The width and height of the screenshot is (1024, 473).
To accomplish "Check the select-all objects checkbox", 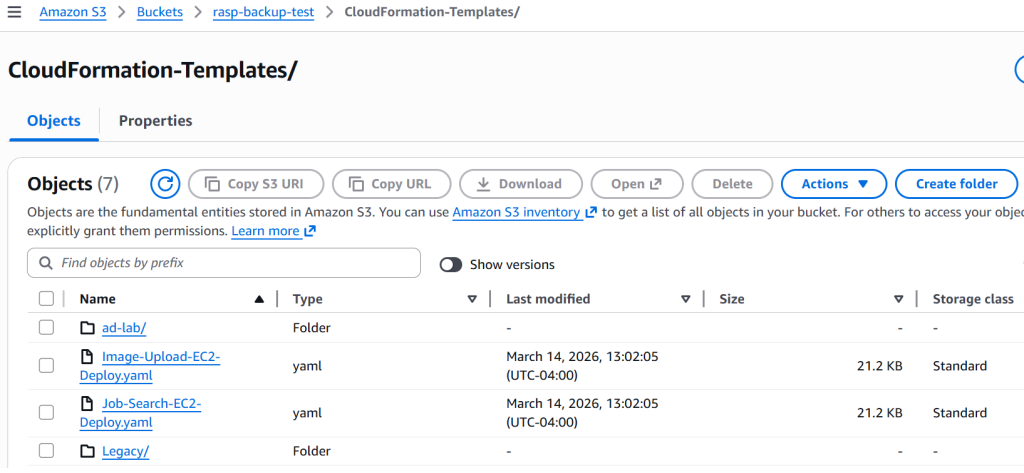I will [x=46, y=298].
